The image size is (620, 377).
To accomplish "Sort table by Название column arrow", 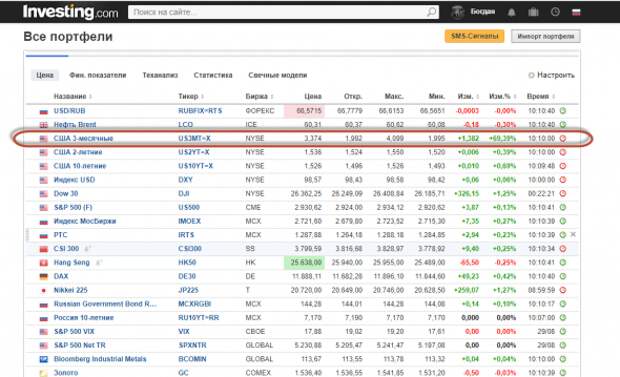I will (x=91, y=97).
